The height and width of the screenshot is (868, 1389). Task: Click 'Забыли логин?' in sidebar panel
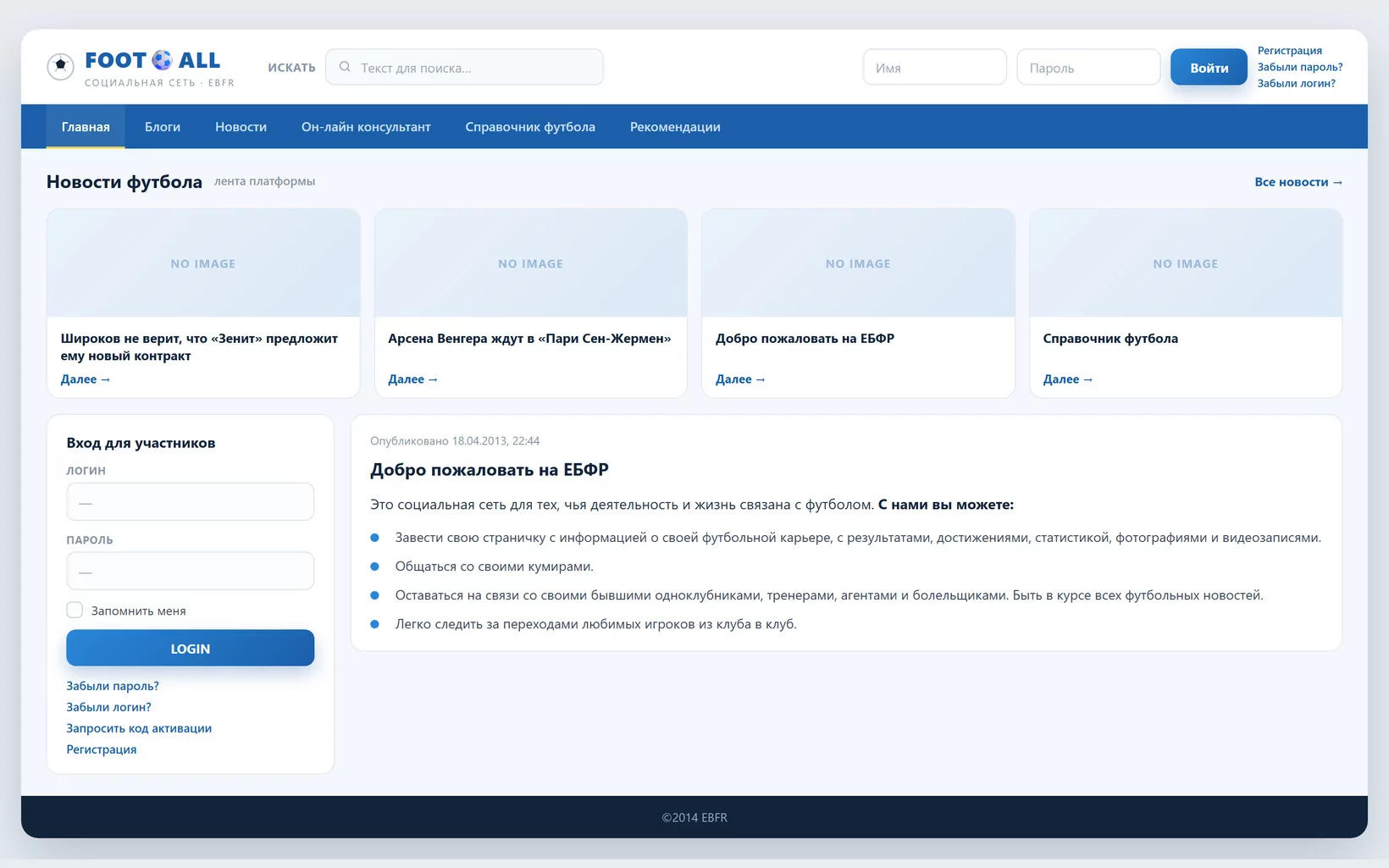pos(108,707)
